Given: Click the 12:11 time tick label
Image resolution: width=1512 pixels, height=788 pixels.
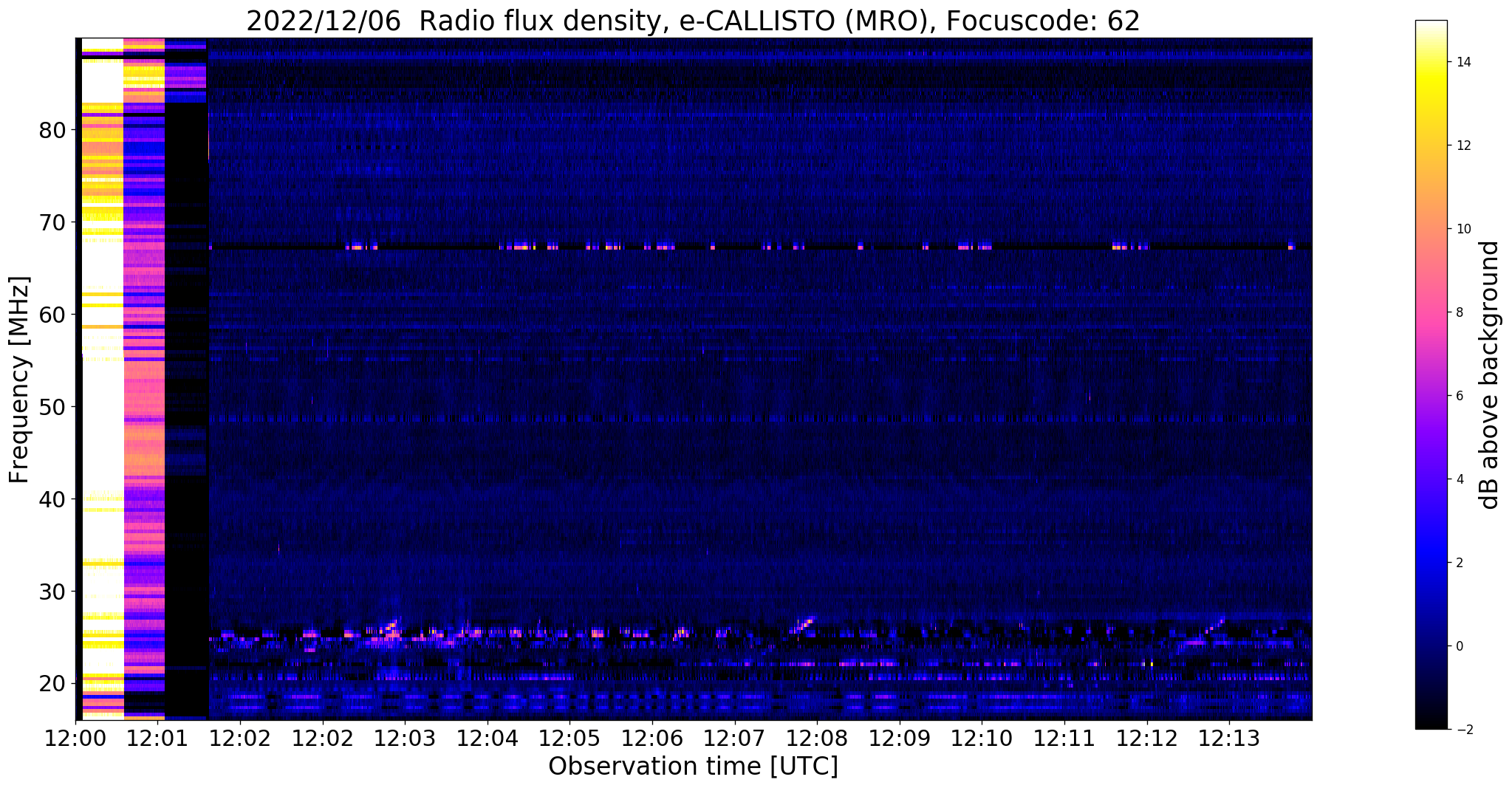Looking at the screenshot, I should coord(1064,738).
